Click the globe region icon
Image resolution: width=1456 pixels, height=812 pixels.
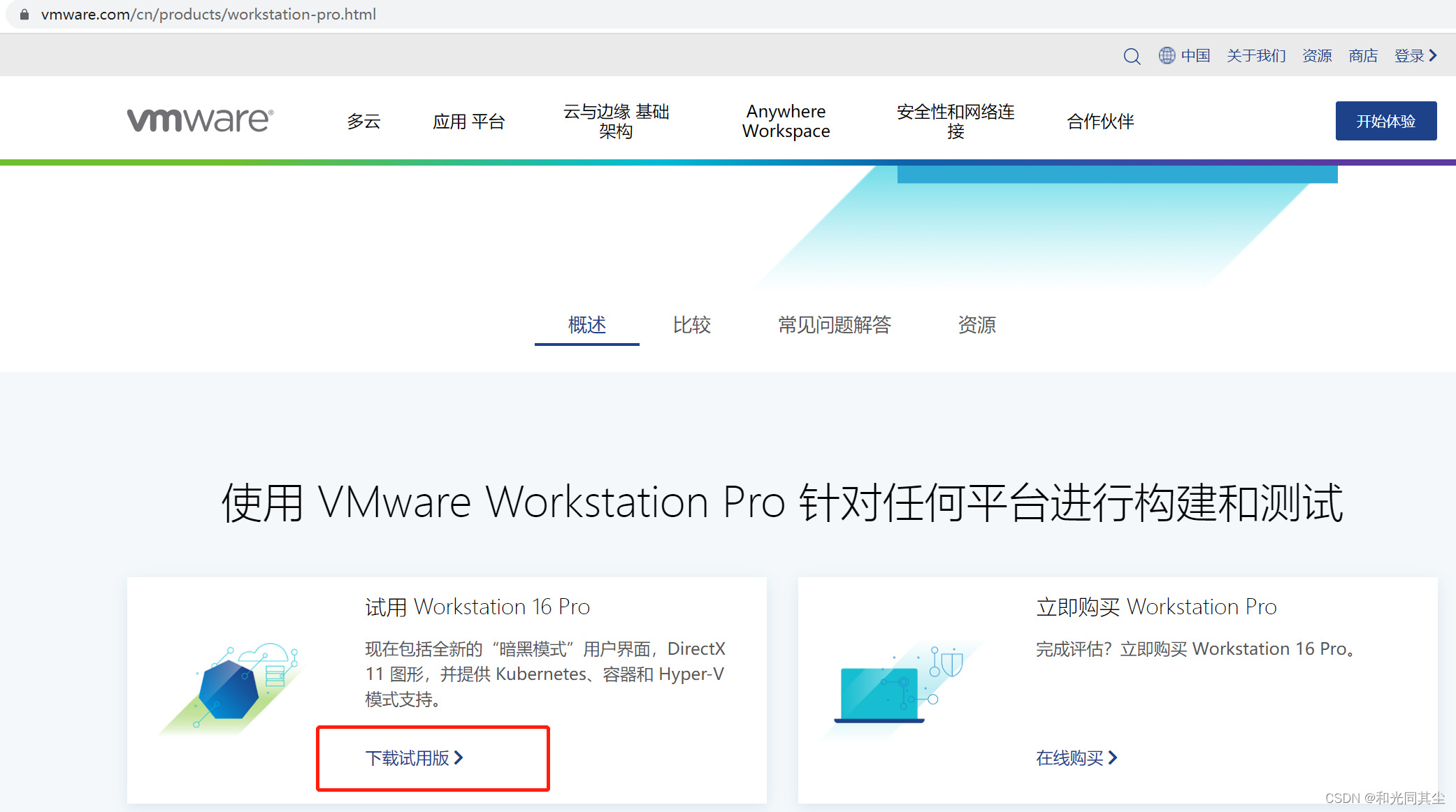(1167, 55)
